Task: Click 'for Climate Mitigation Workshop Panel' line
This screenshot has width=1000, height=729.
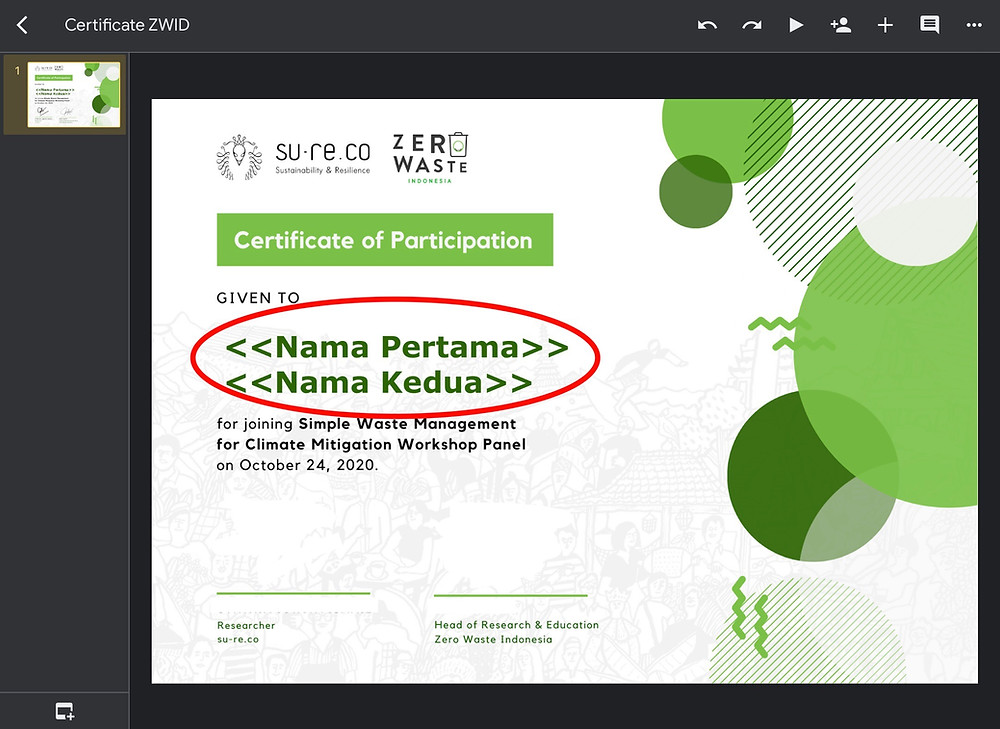Action: (371, 445)
